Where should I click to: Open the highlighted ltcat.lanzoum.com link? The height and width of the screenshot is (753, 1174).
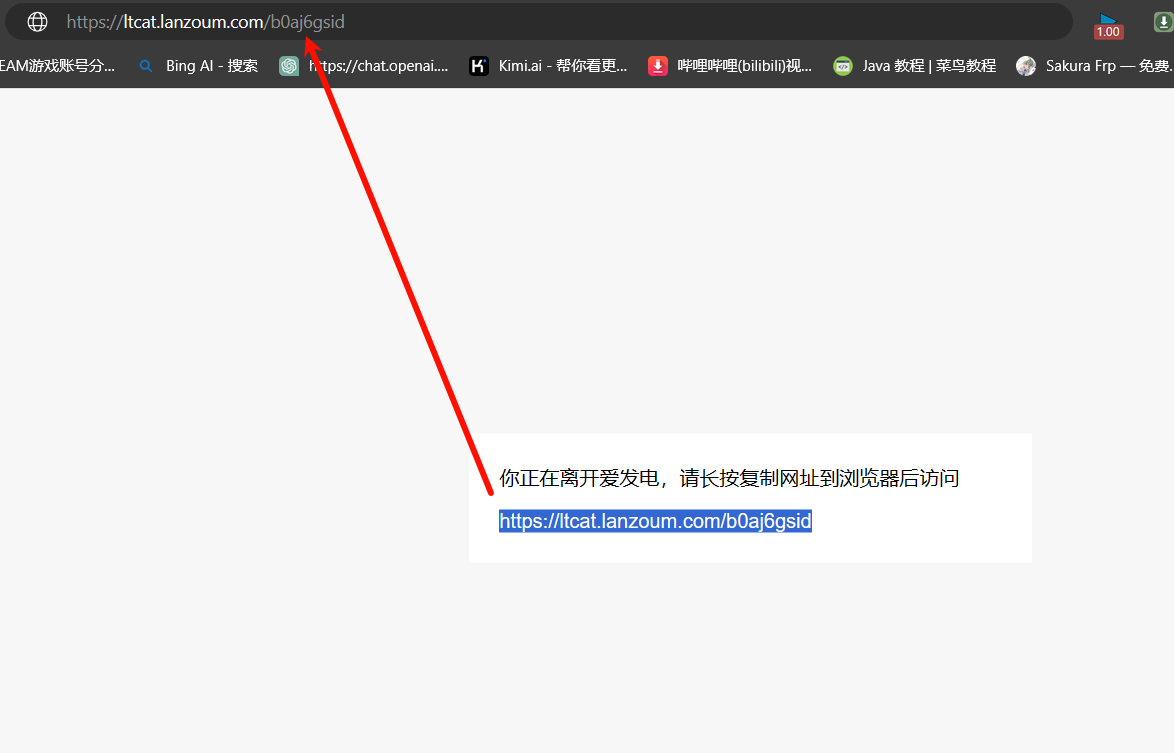pyautogui.click(x=655, y=520)
